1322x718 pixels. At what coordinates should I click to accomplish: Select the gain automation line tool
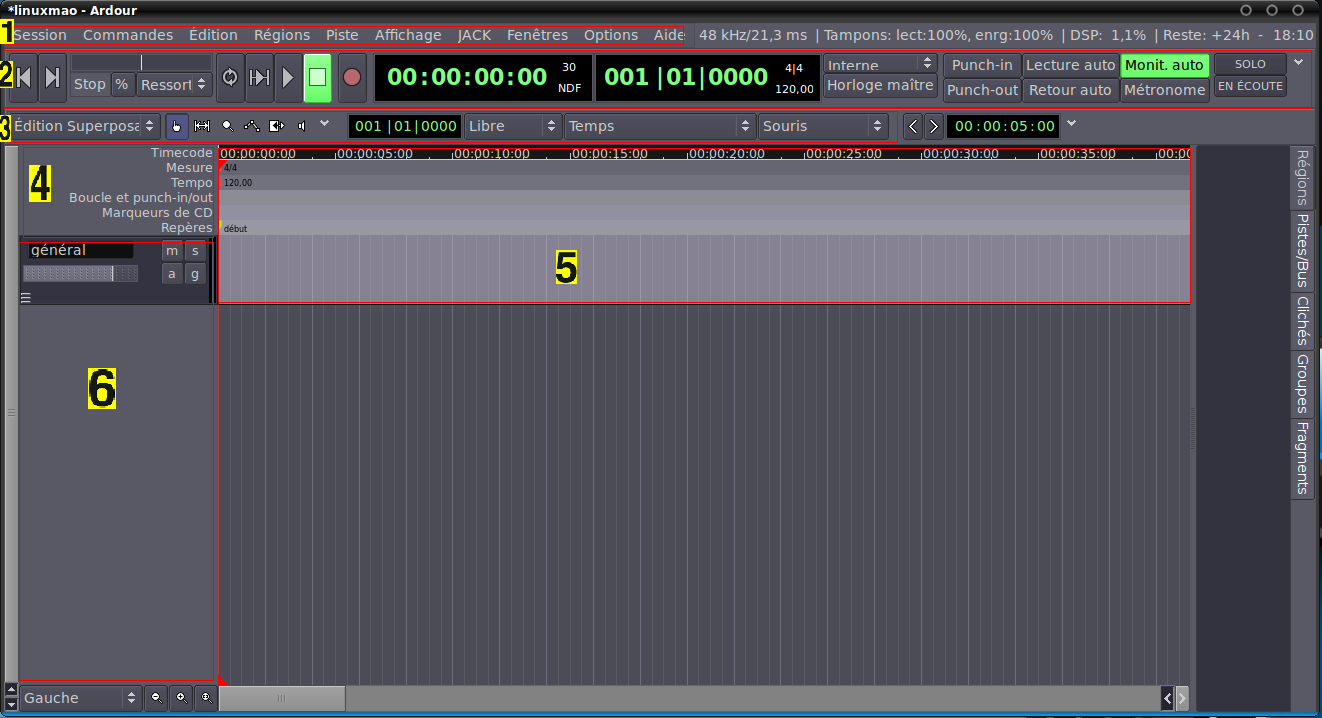click(x=252, y=126)
